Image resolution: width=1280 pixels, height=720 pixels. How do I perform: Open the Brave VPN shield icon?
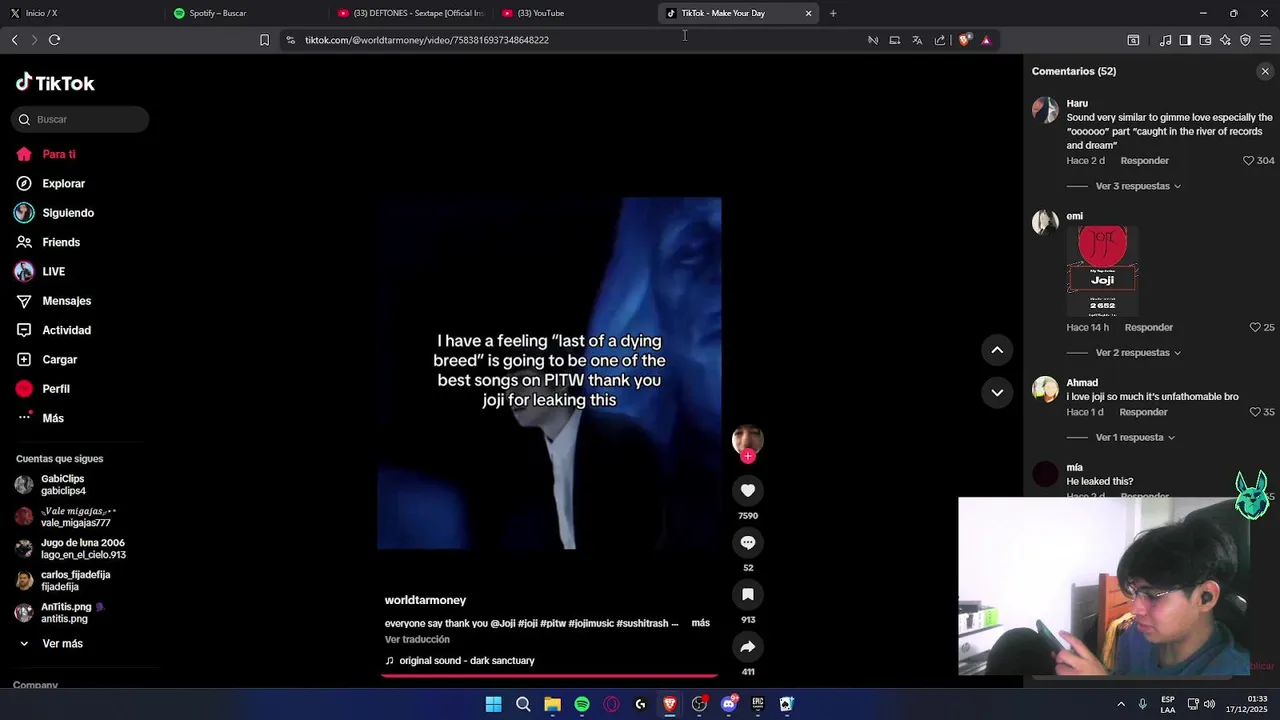1245,40
